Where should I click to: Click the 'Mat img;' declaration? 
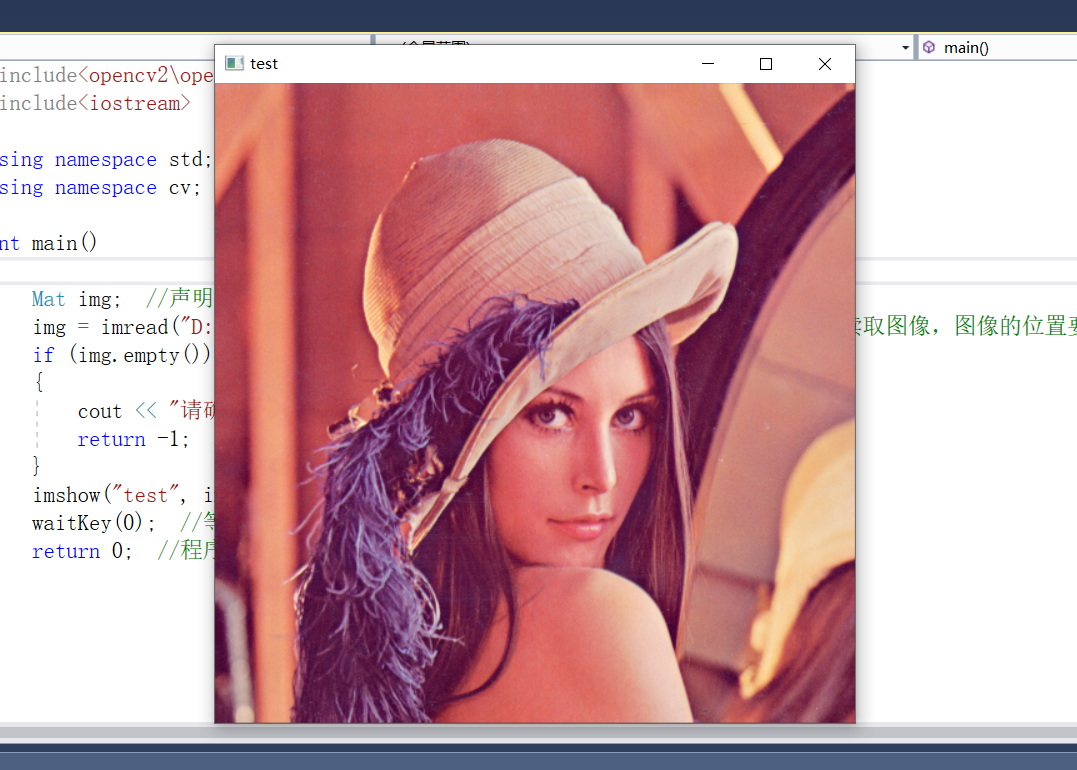[76, 299]
